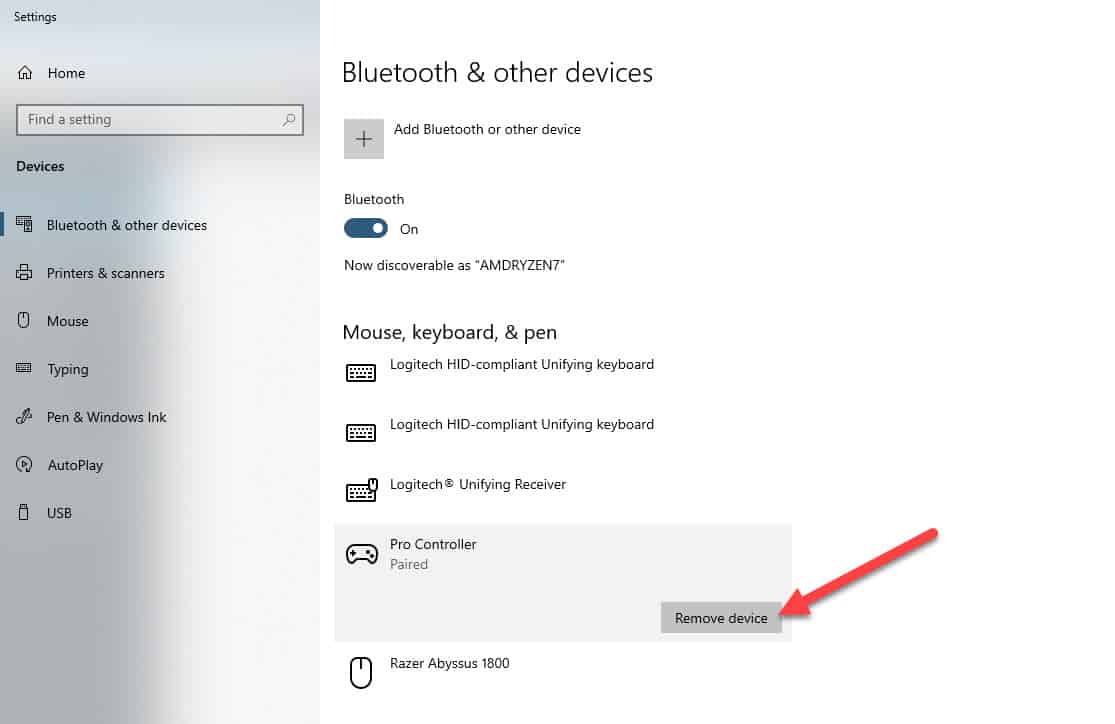Click the Bluetooth & other devices sidebar icon
Image resolution: width=1115 pixels, height=724 pixels.
tap(24, 224)
